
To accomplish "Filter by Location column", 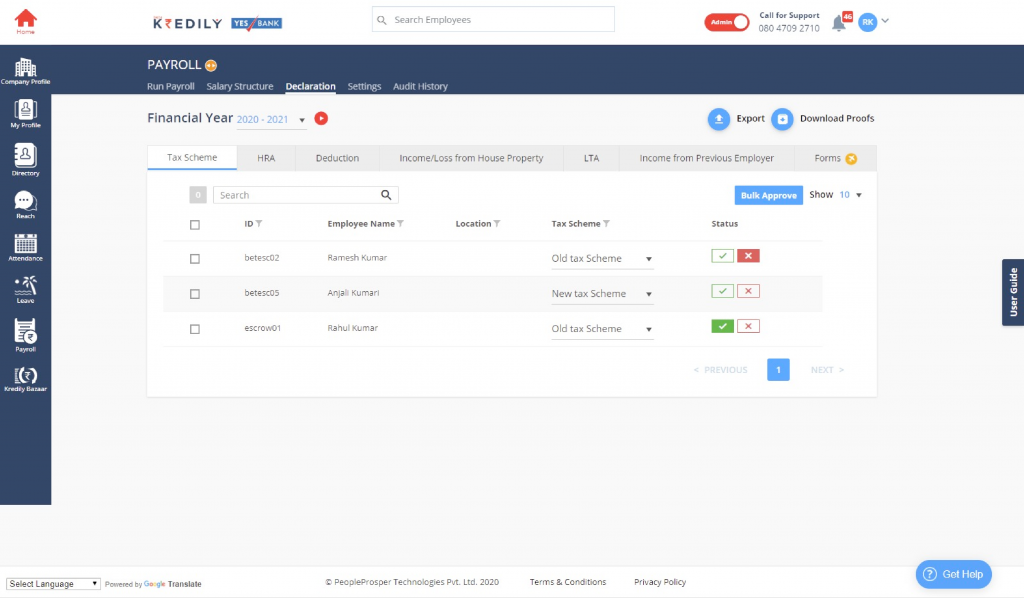I will pyautogui.click(x=497, y=224).
